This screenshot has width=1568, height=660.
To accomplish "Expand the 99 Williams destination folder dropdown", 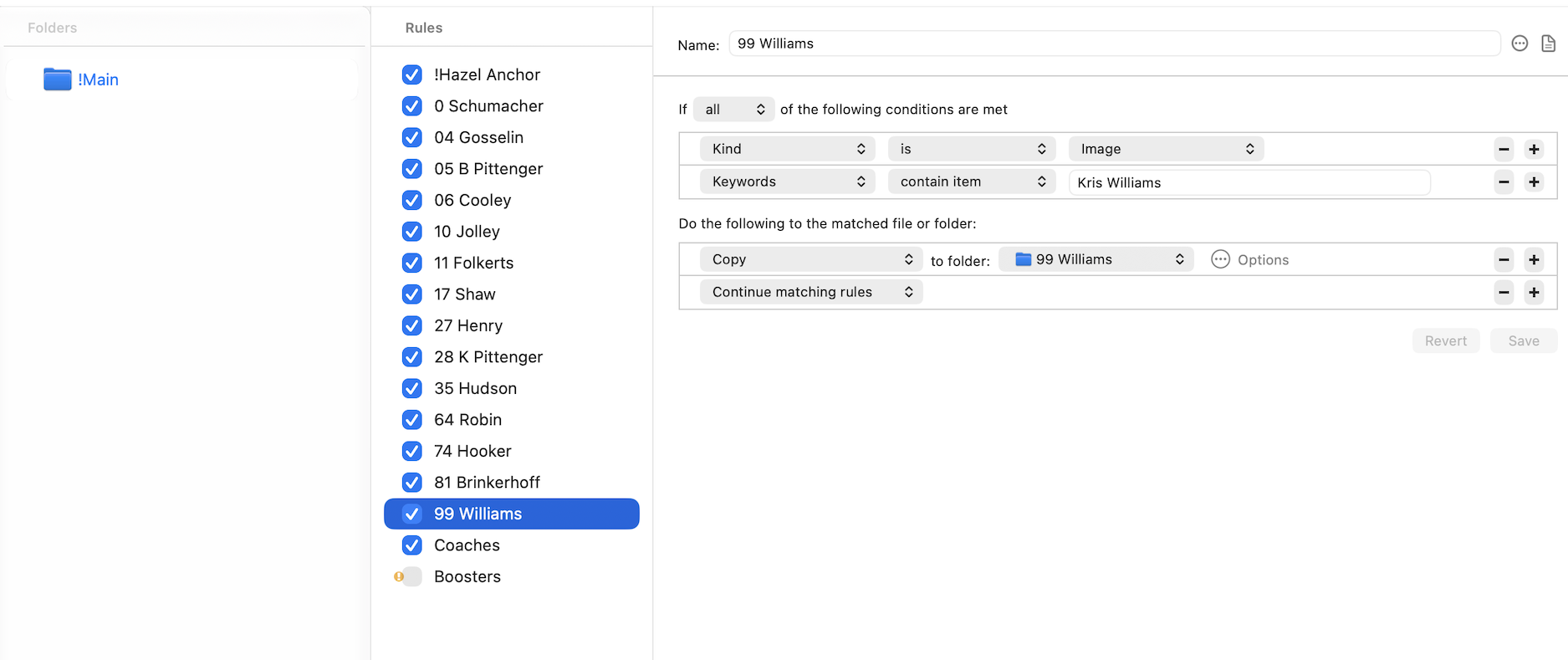I will pos(1096,259).
